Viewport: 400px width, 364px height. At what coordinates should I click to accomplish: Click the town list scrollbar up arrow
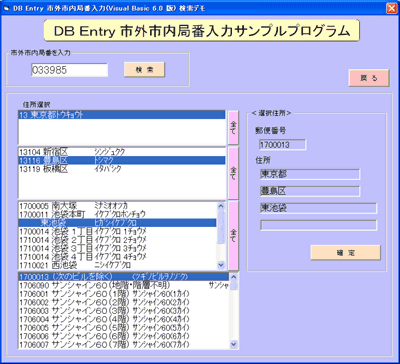[221, 206]
